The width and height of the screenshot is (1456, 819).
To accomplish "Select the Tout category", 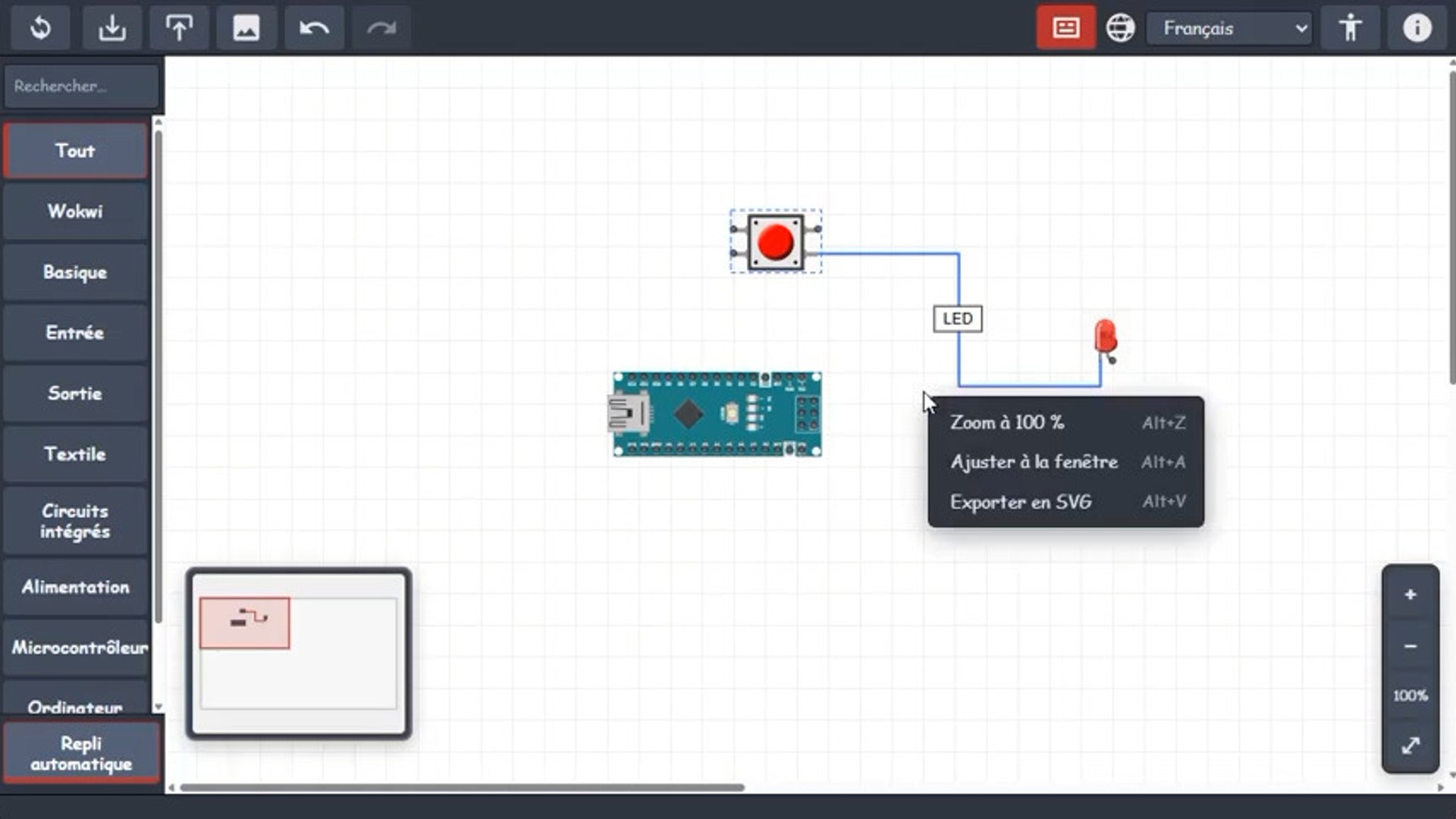I will [x=75, y=150].
